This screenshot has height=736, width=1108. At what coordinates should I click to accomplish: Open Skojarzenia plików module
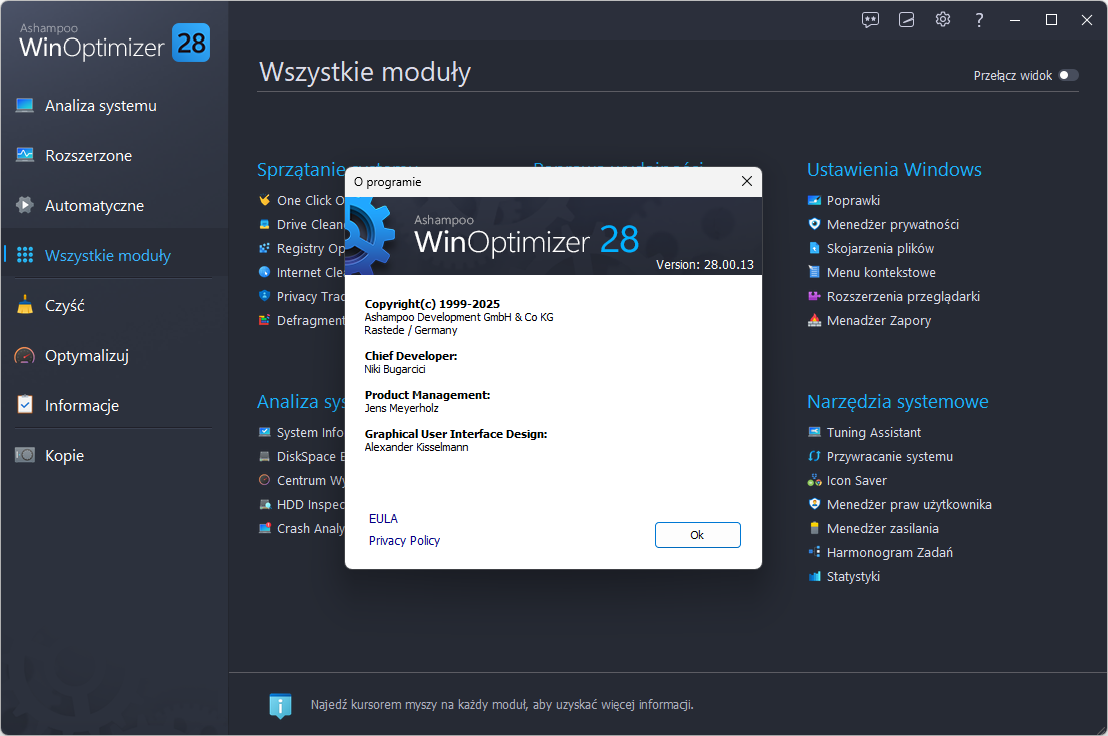(x=880, y=249)
